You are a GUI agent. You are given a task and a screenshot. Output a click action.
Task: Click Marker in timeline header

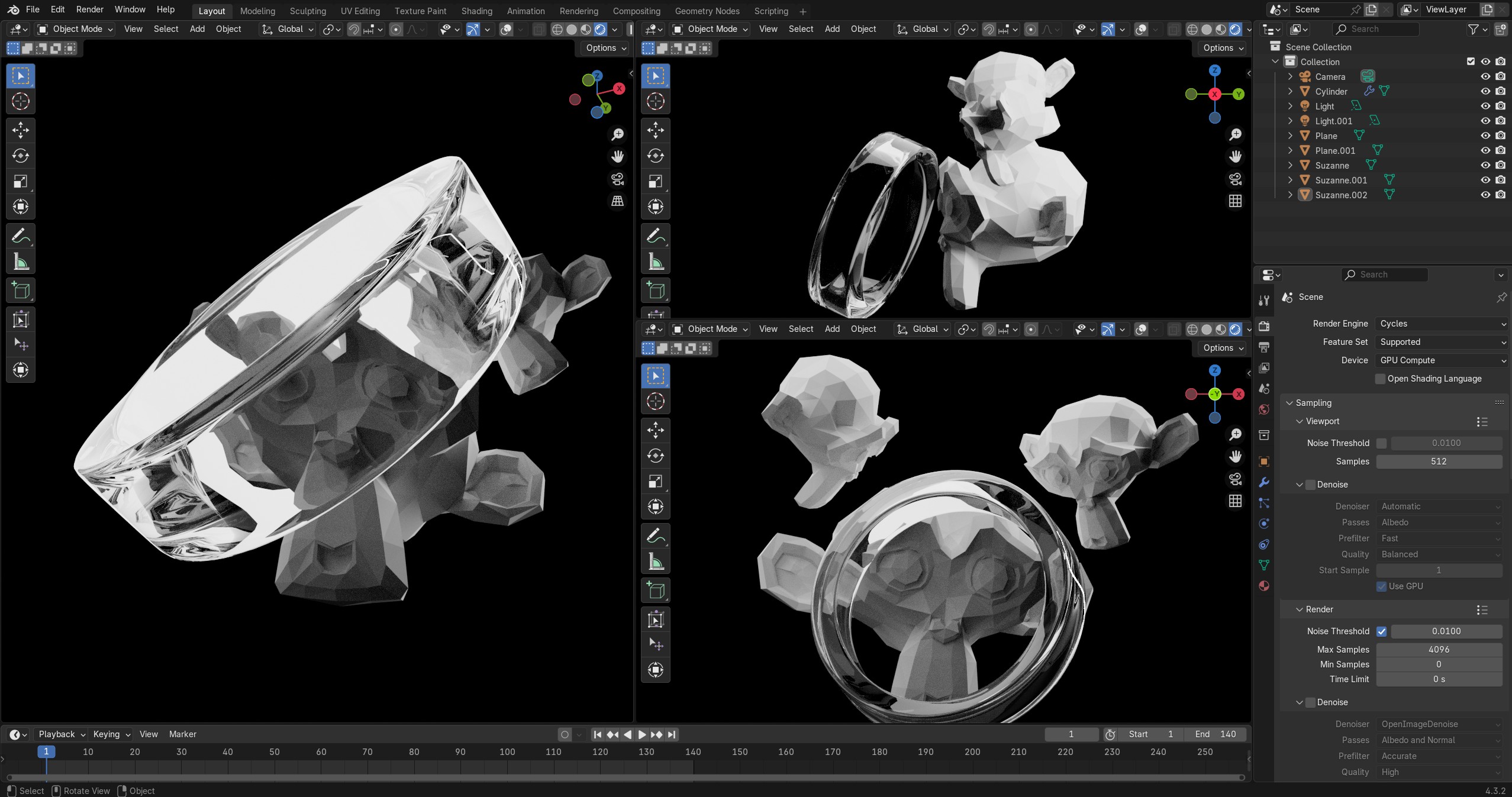point(182,734)
